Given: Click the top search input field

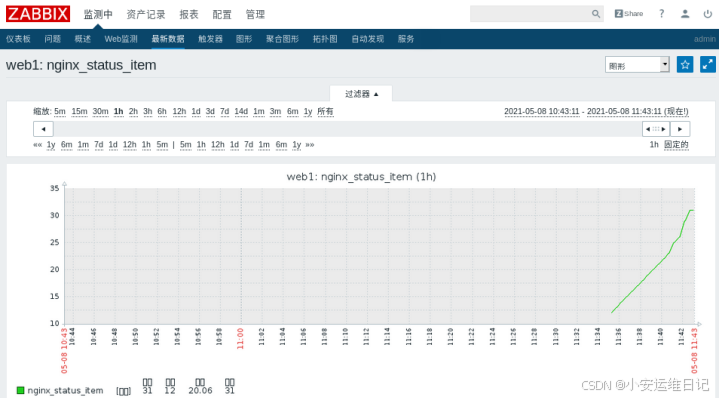Looking at the screenshot, I should coord(530,14).
